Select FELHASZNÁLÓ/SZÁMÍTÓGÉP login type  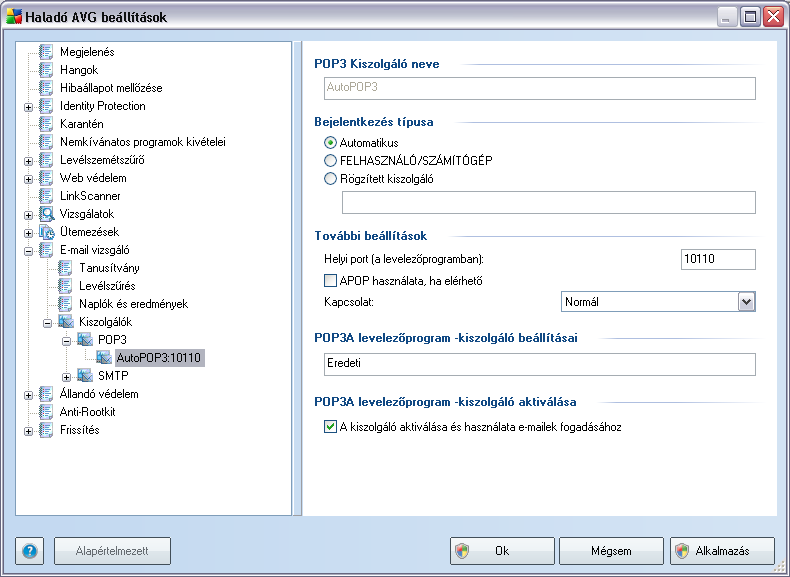(330, 161)
